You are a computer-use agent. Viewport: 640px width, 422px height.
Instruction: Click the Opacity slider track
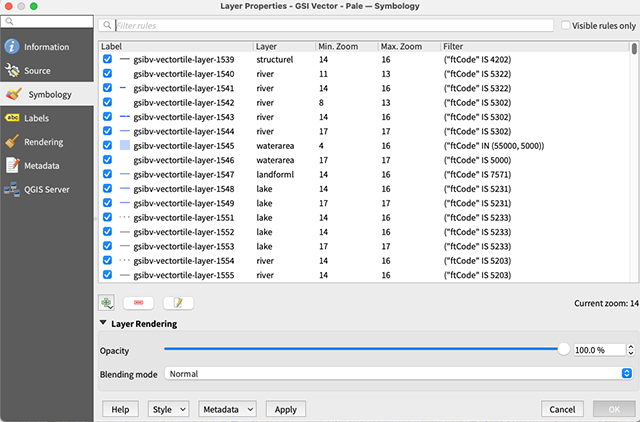click(x=361, y=349)
